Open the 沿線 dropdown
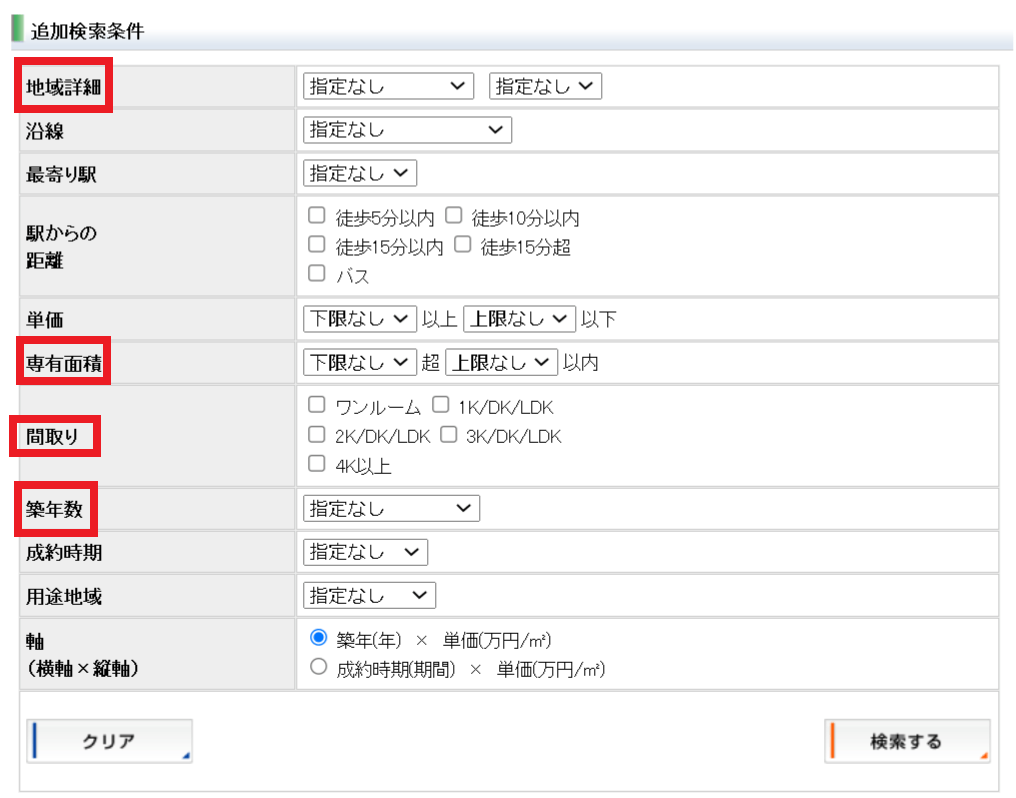 coord(406,130)
